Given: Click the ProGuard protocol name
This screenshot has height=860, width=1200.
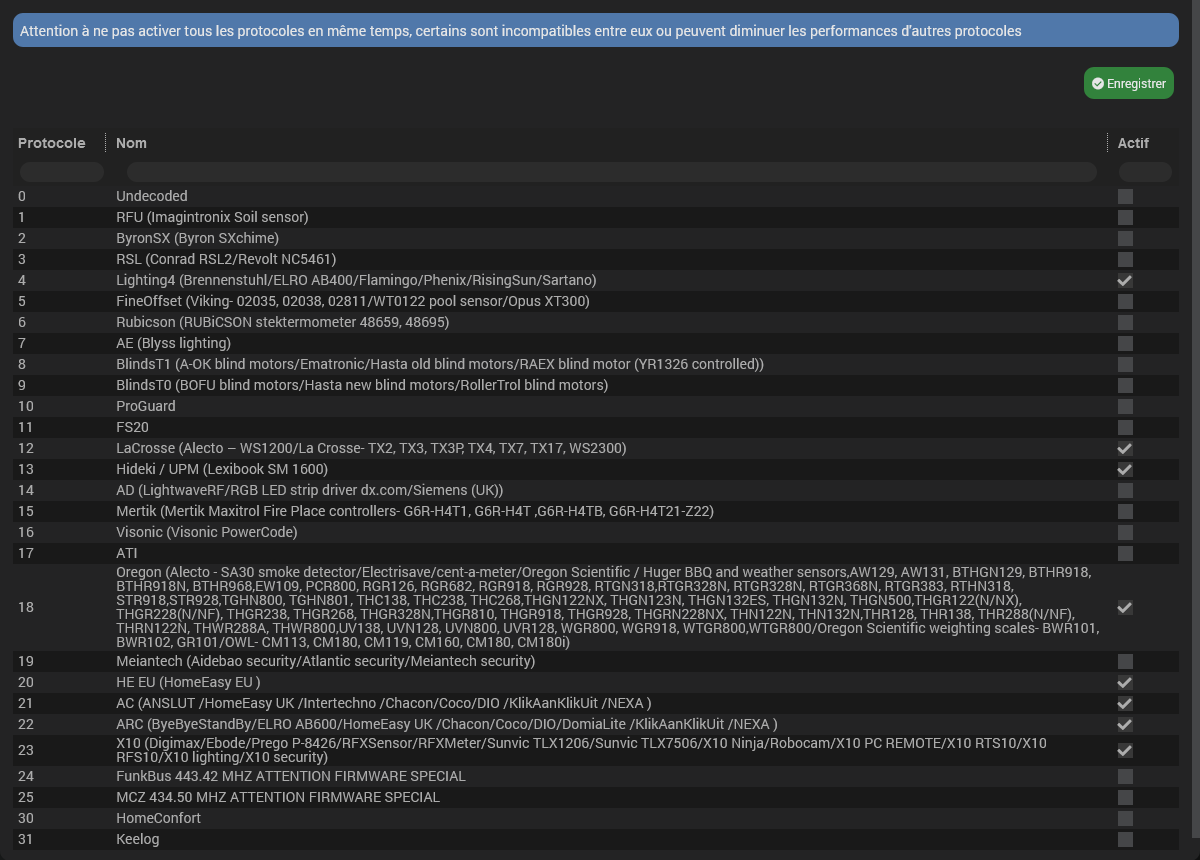Looking at the screenshot, I should tap(146, 406).
